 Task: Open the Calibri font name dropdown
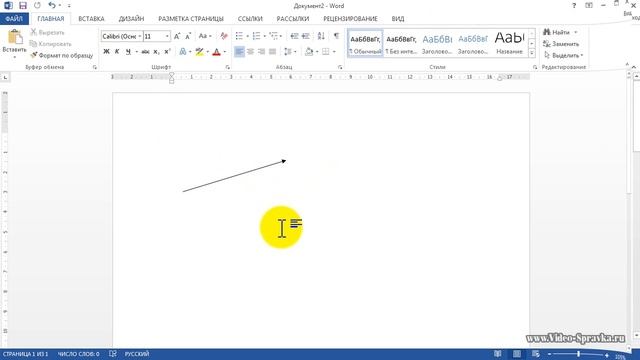click(140, 36)
